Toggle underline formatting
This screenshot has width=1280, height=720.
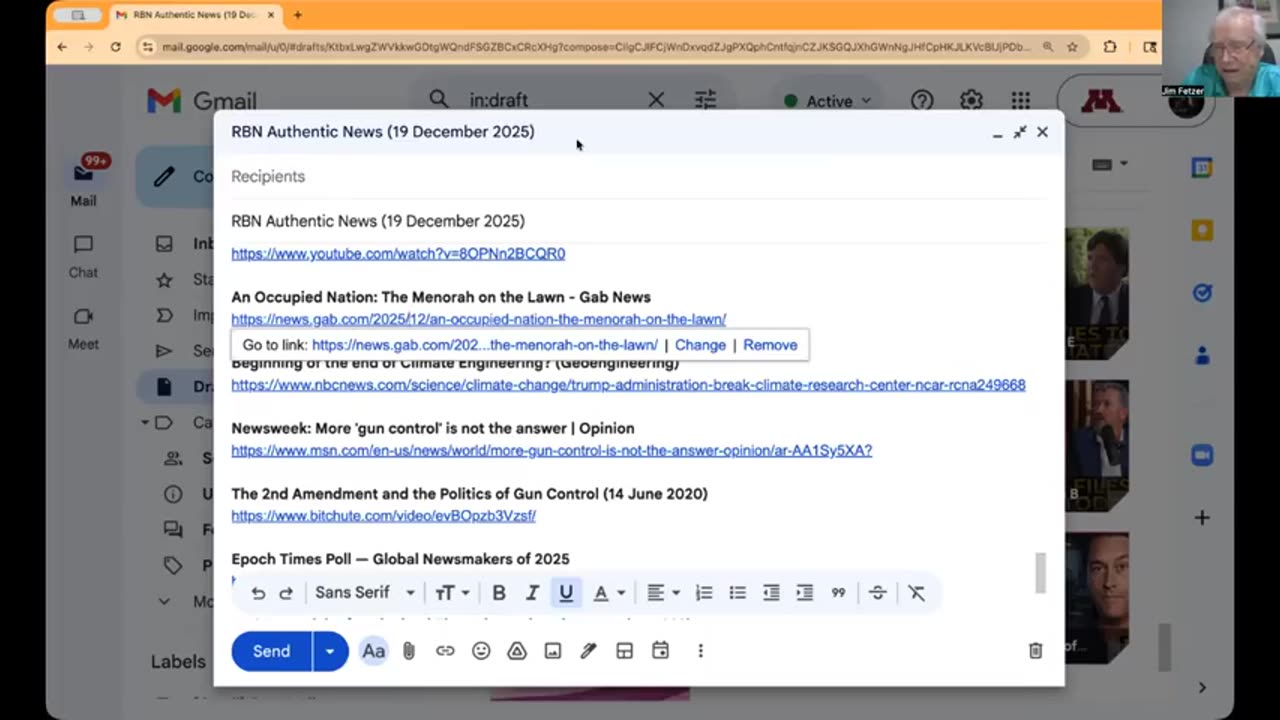[566, 593]
